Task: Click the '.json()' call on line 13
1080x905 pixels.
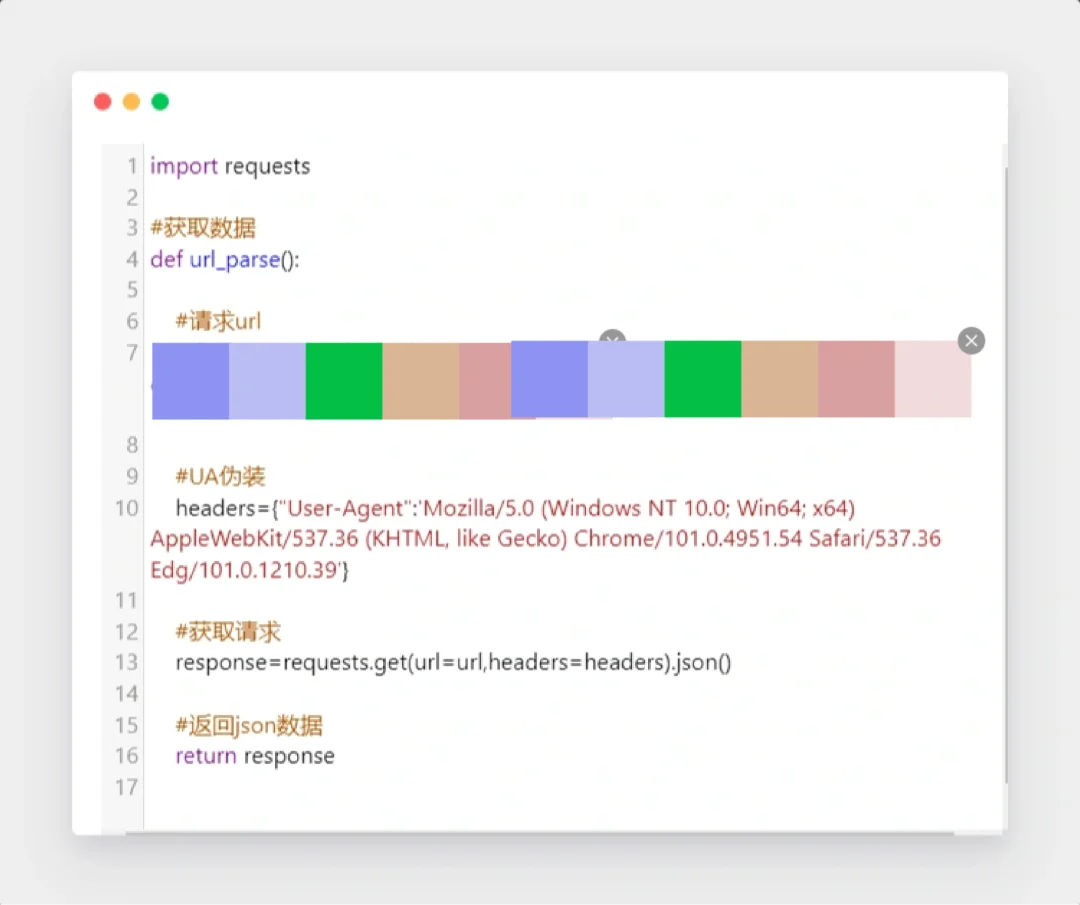Action: [x=702, y=663]
